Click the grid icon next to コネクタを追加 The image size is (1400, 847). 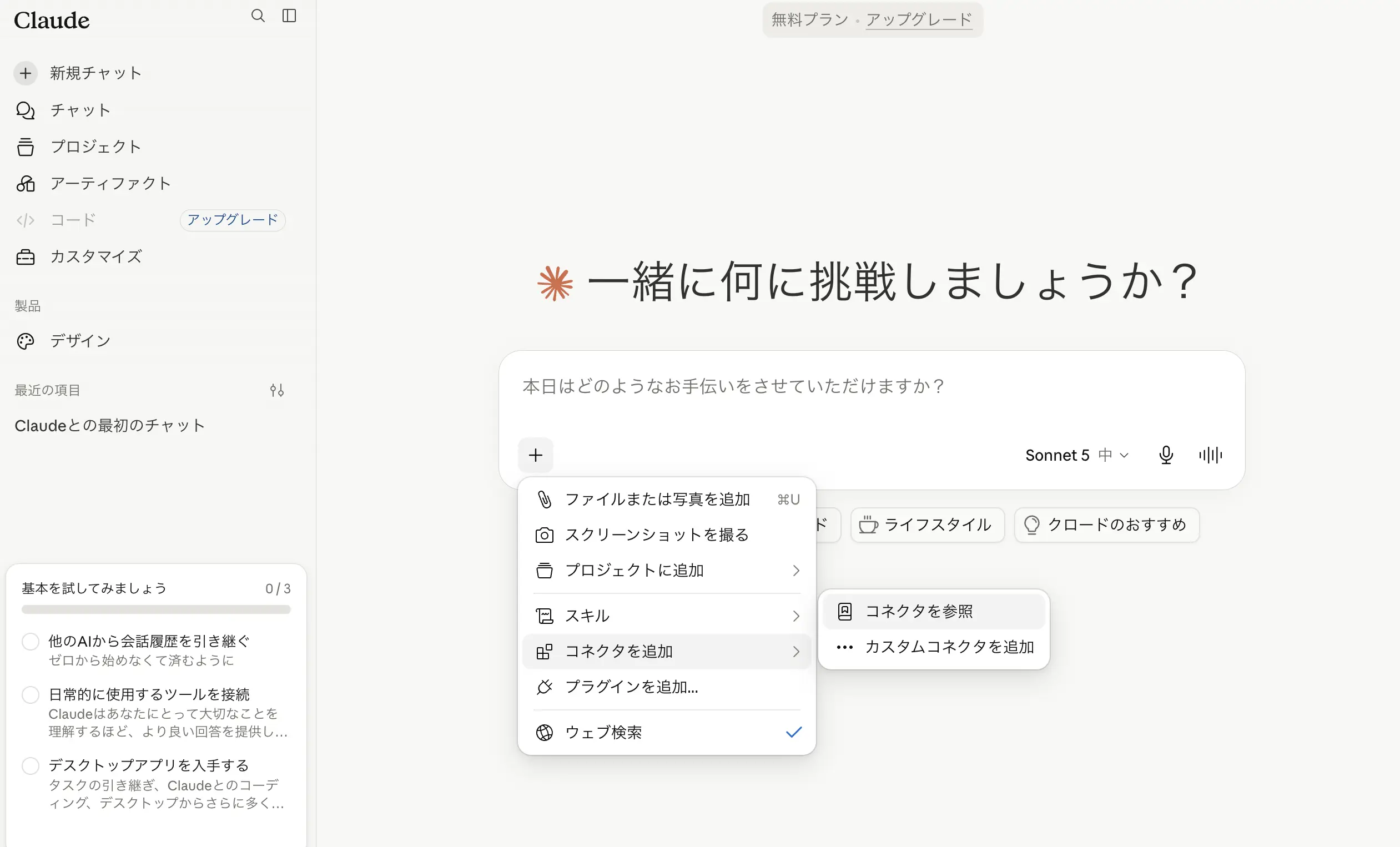[545, 652]
